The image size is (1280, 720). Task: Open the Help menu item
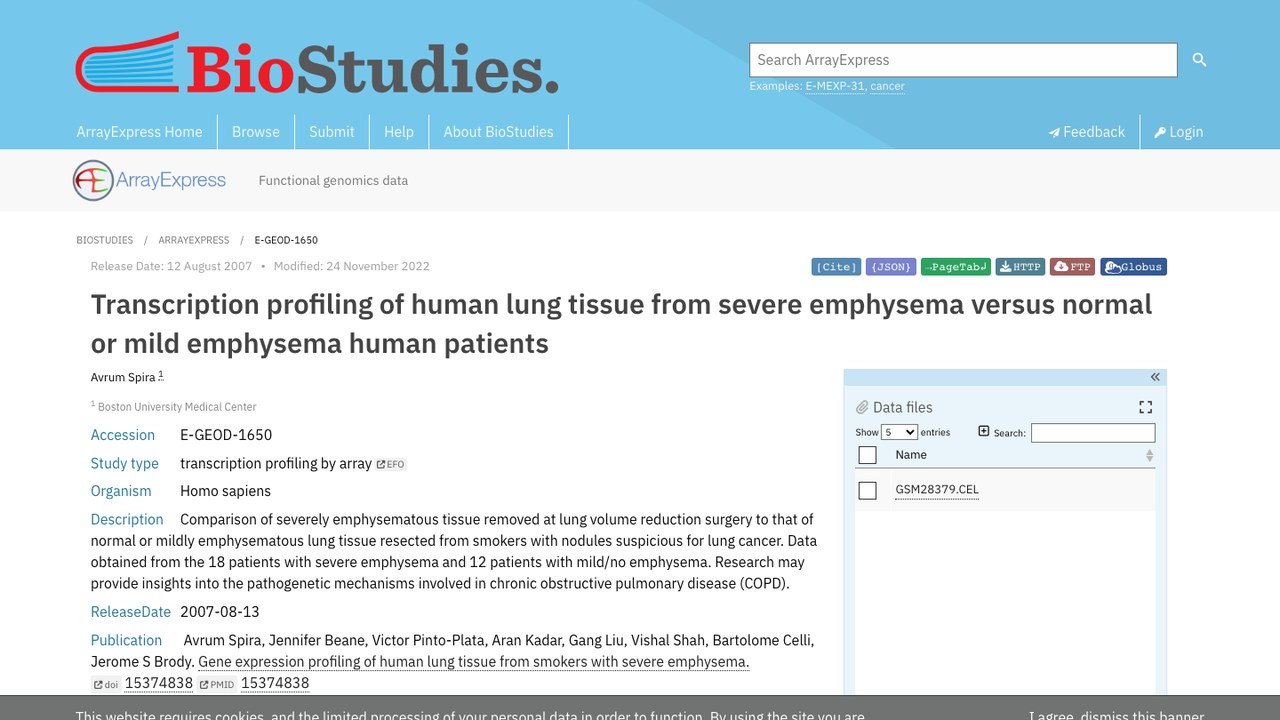coord(399,132)
